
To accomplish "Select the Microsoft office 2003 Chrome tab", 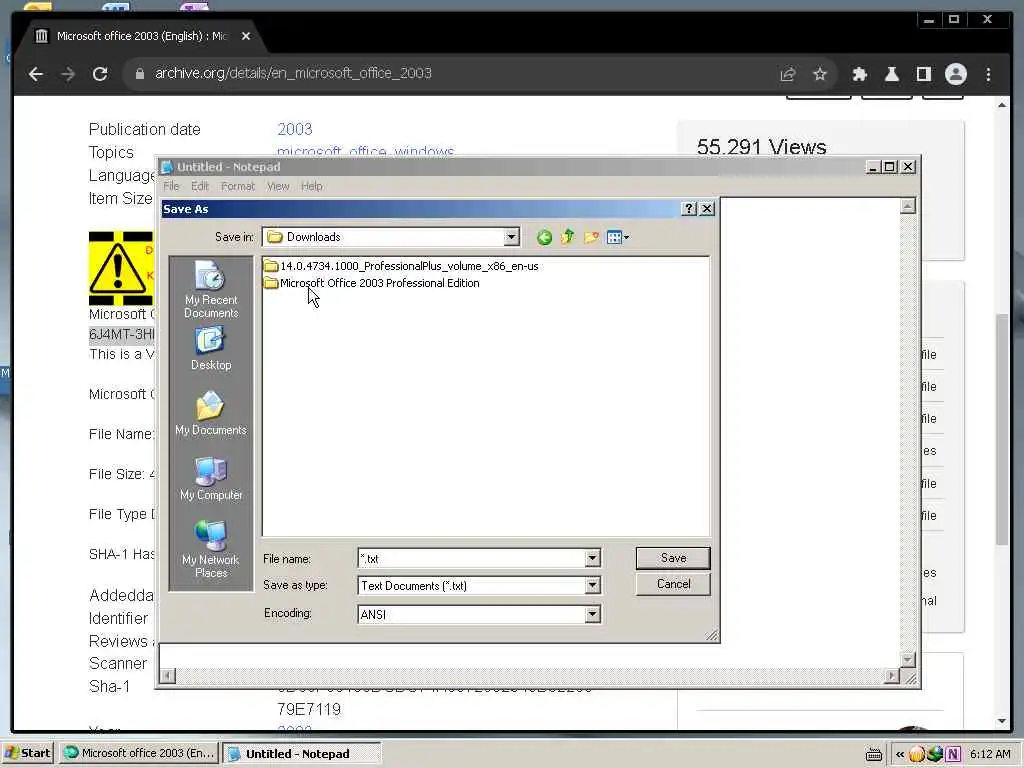I will click(140, 37).
